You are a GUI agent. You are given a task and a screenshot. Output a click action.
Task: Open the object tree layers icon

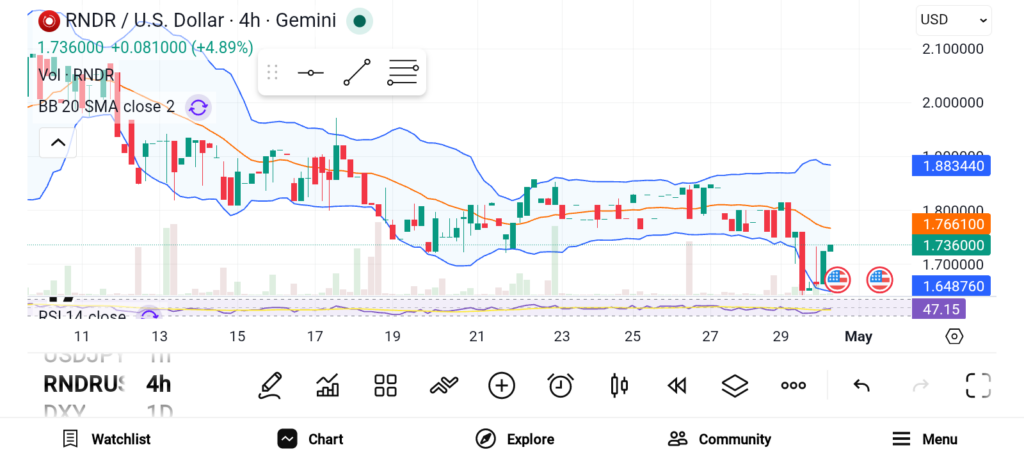click(x=735, y=385)
